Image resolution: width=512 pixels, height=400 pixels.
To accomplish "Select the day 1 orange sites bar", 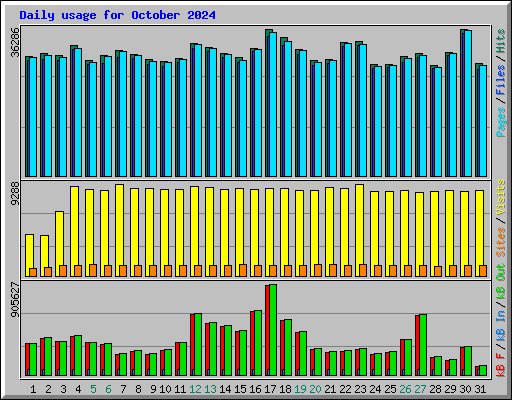I will pyautogui.click(x=33, y=272).
